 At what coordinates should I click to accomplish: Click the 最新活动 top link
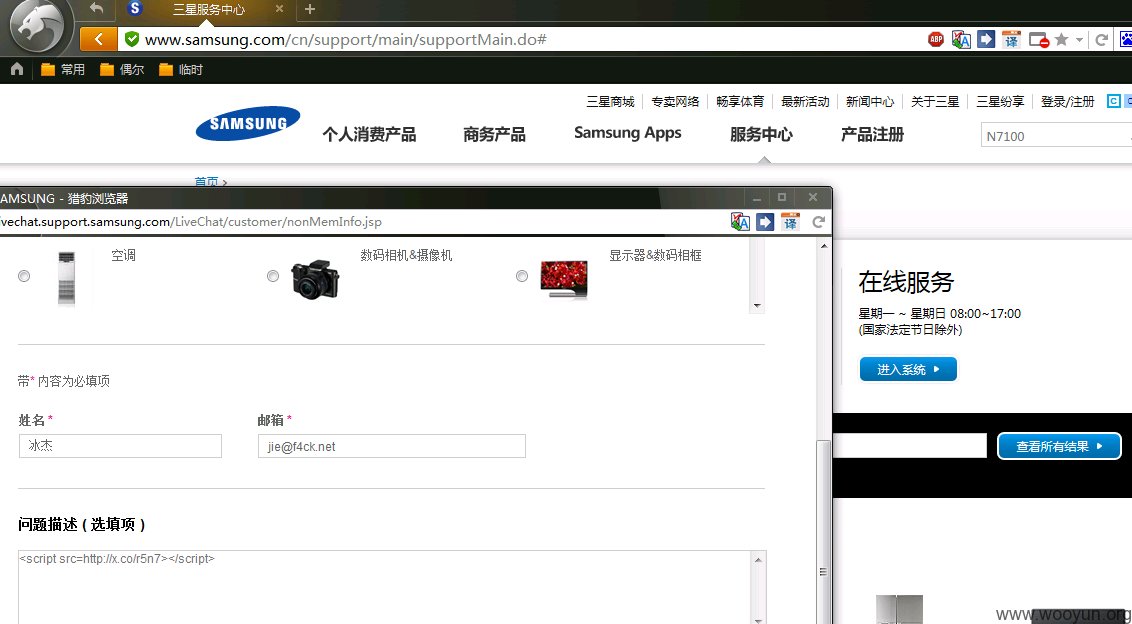(806, 102)
